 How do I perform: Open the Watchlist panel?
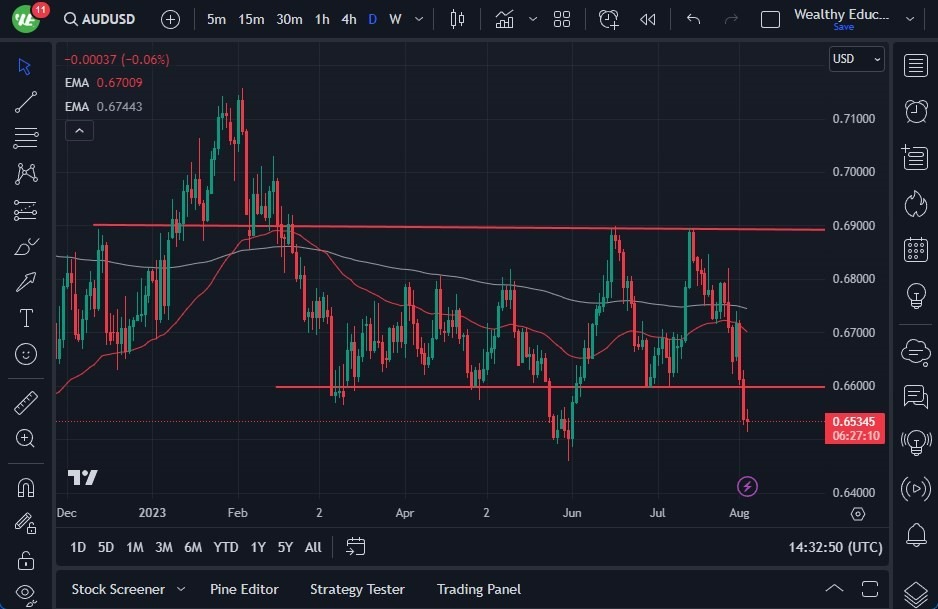tap(916, 65)
